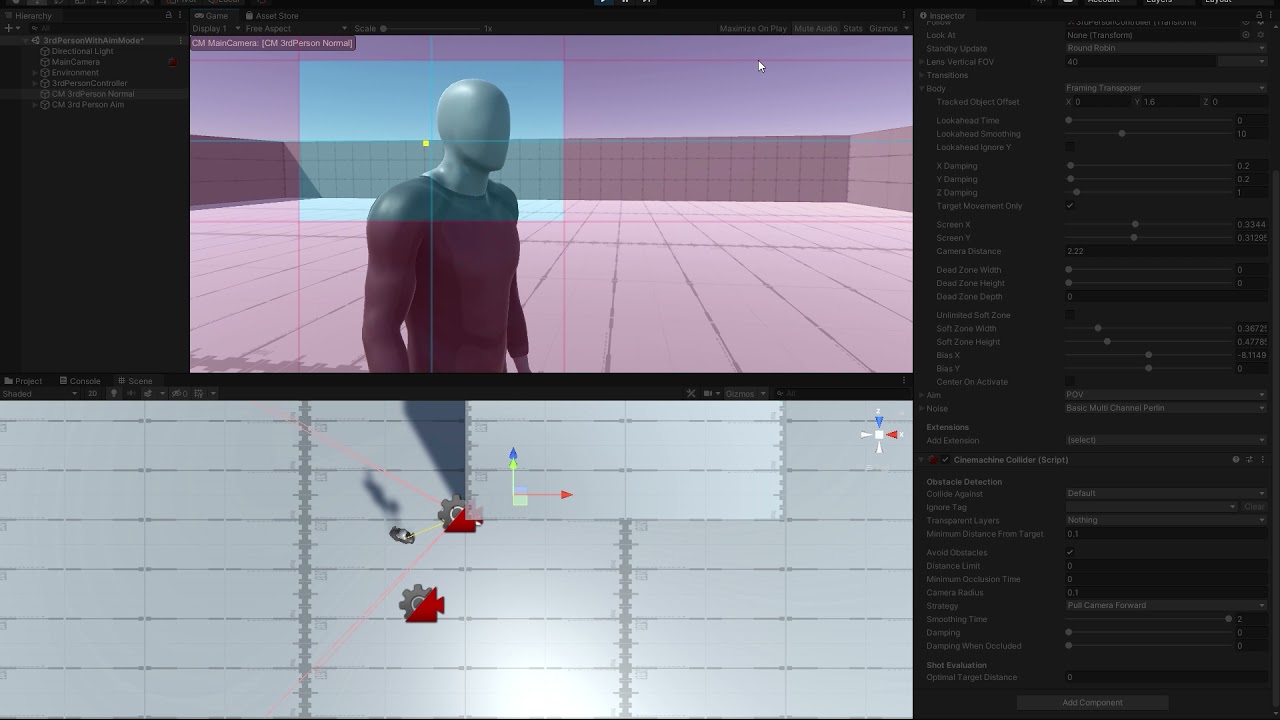Collapse the Body section in the Inspector
The image size is (1280, 720).
[x=921, y=88]
